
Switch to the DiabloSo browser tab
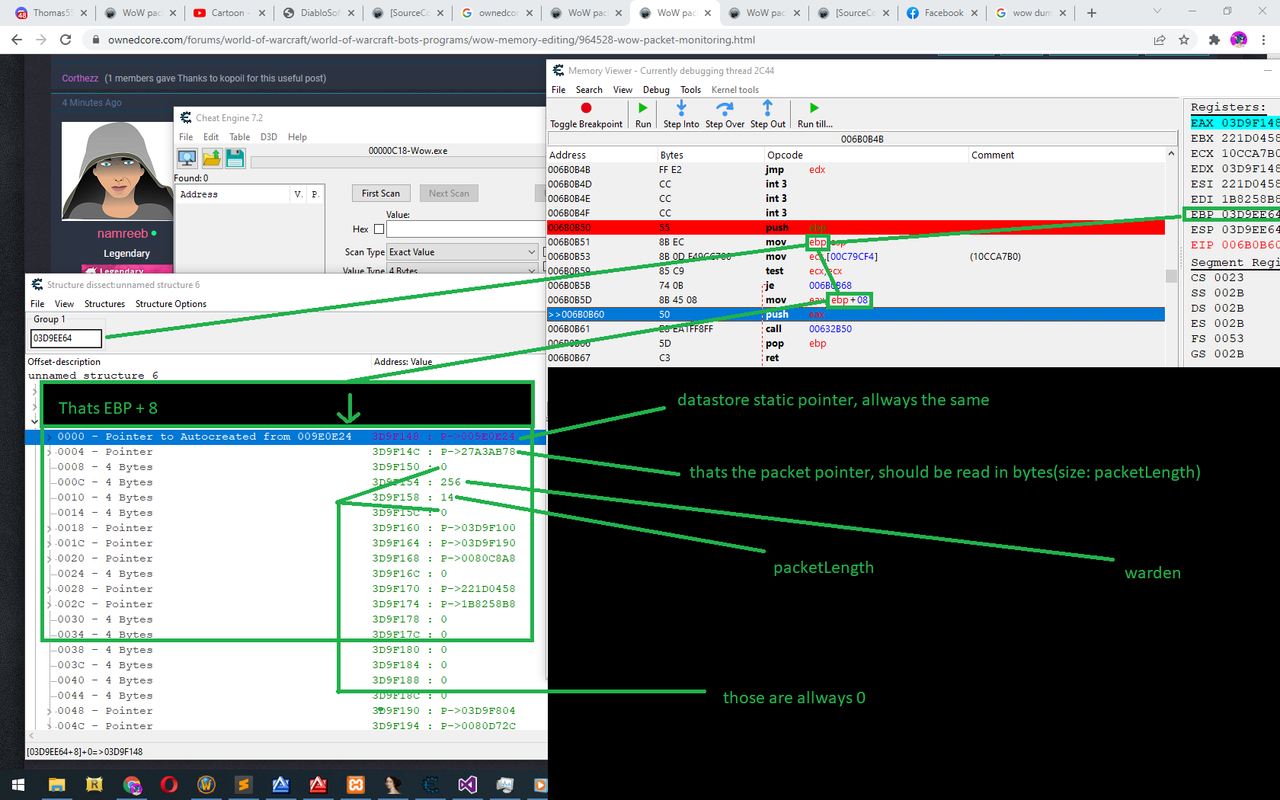click(x=317, y=13)
